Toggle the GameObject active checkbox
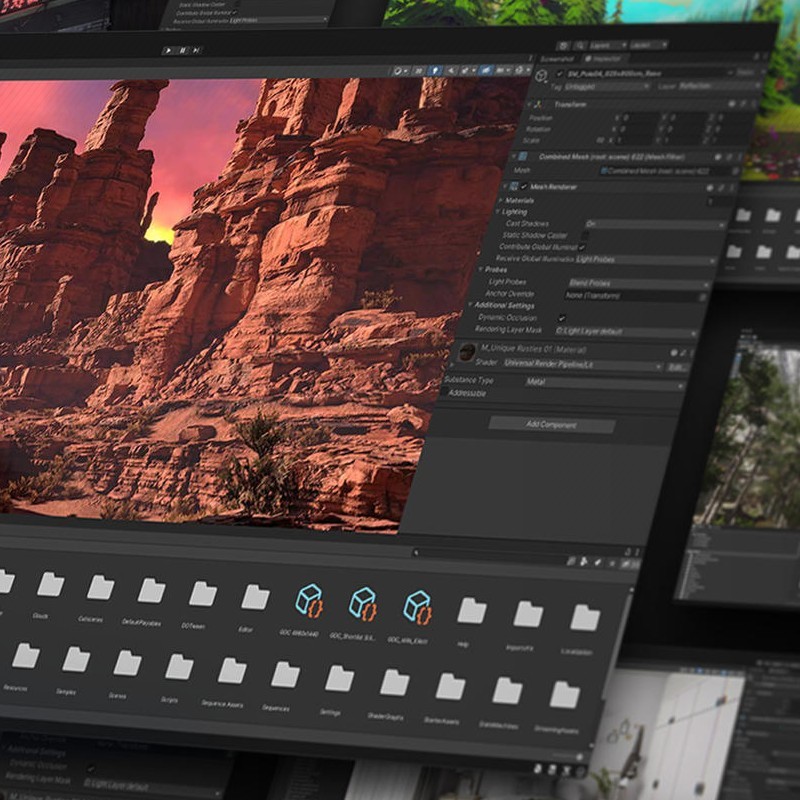This screenshot has width=800, height=800. click(x=560, y=74)
